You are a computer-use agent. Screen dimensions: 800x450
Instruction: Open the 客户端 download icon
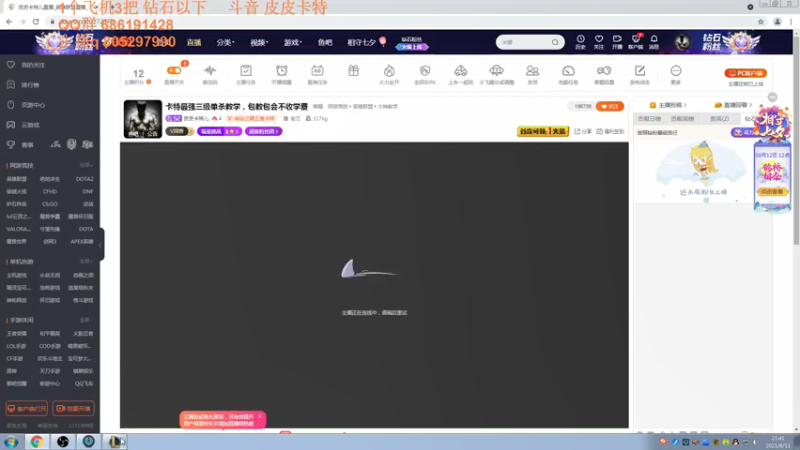click(x=635, y=42)
